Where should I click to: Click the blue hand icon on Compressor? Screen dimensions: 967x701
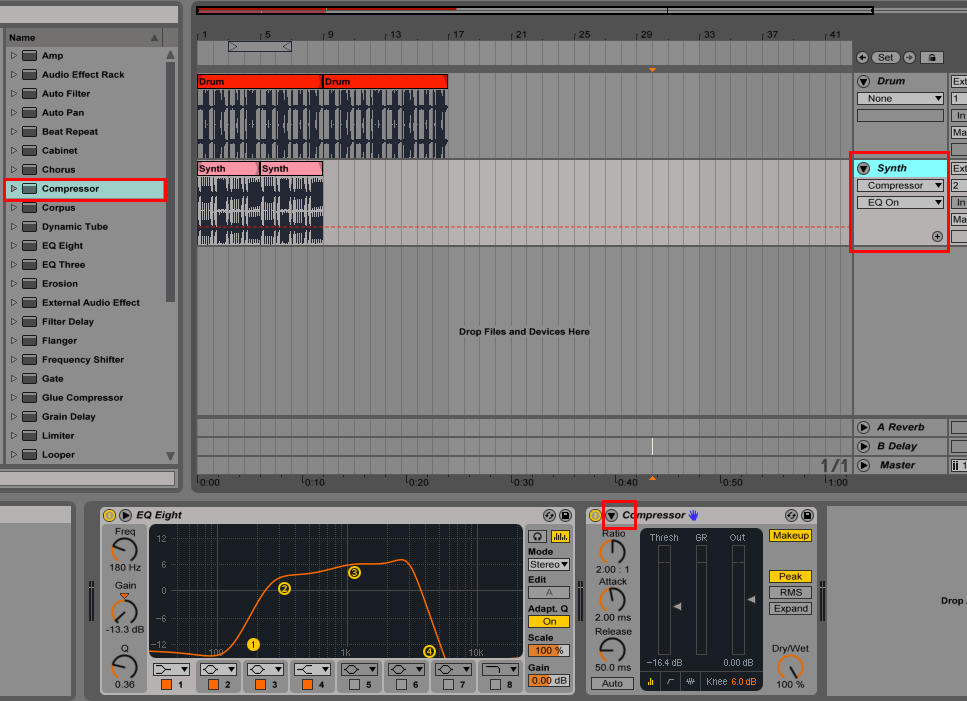tap(694, 515)
